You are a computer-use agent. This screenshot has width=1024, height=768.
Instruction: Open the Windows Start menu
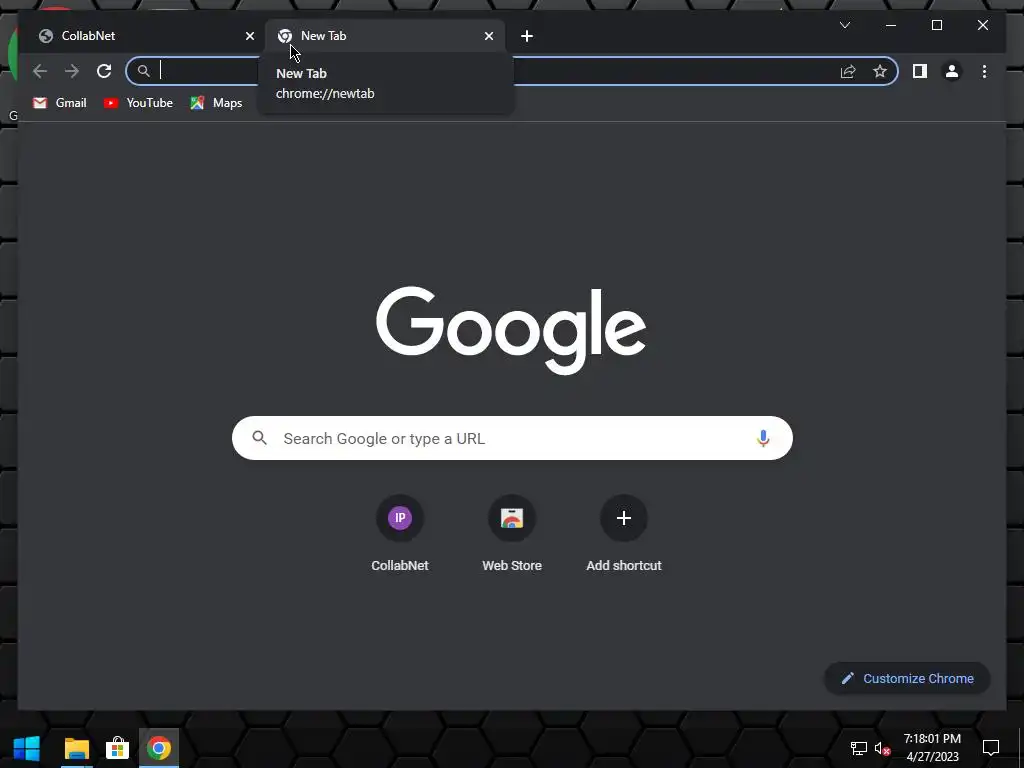[27, 748]
